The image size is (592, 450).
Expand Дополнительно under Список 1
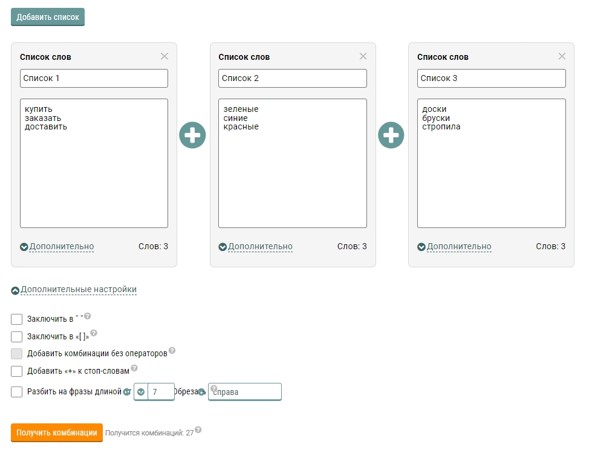point(57,247)
